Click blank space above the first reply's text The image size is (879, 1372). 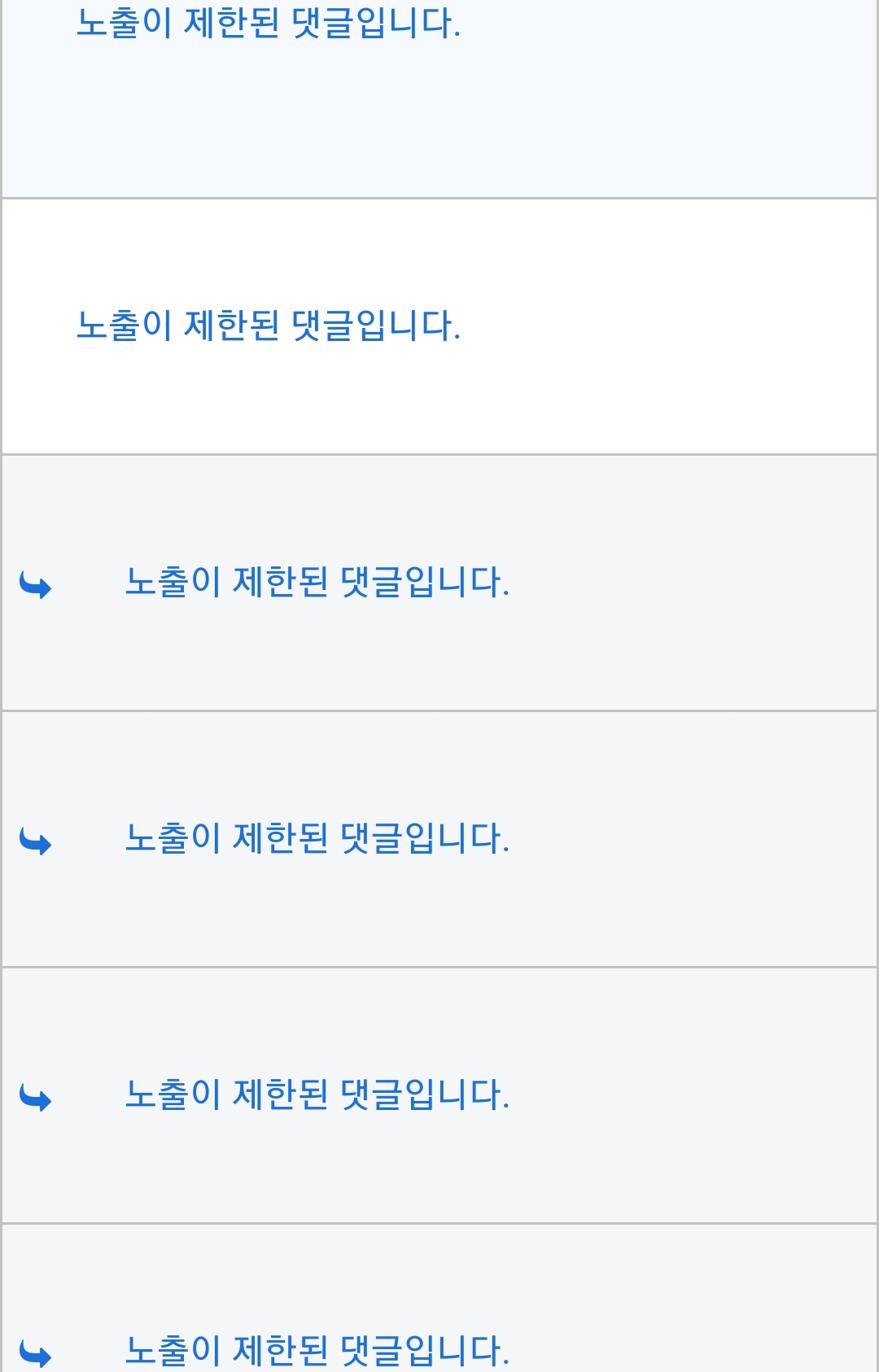[439, 505]
